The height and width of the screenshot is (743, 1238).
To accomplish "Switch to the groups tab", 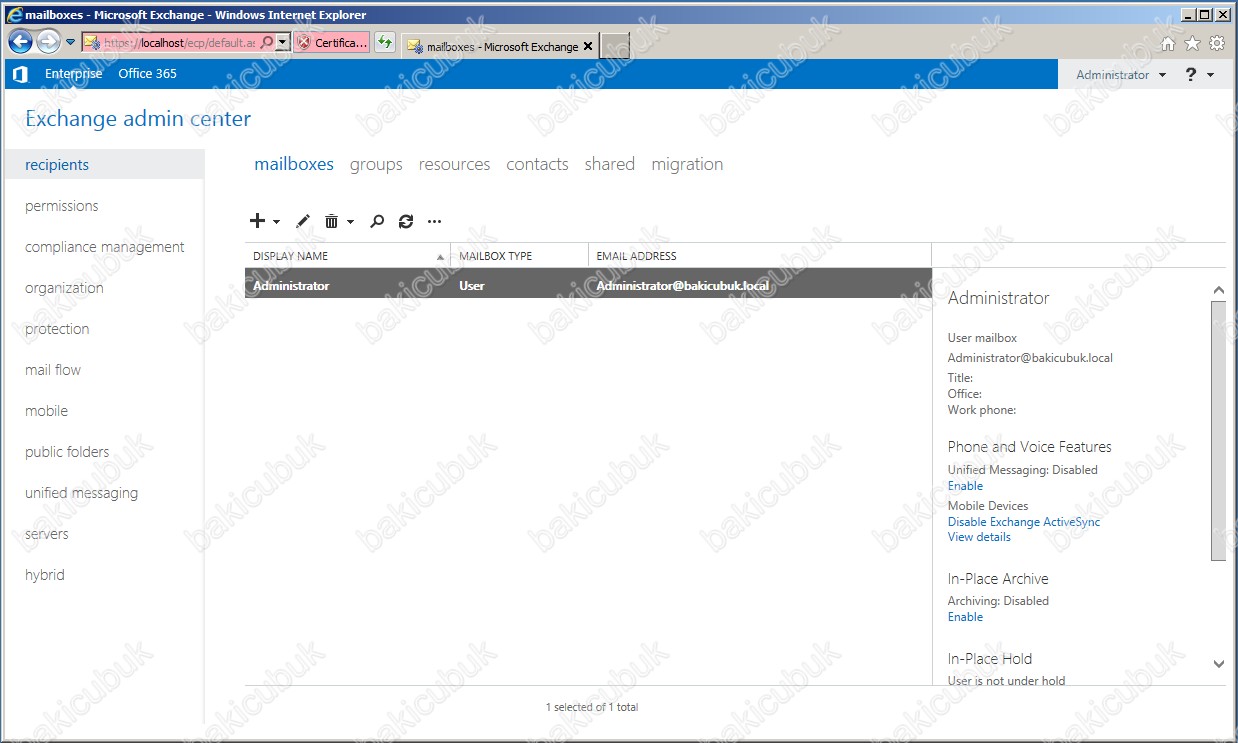I will (x=376, y=164).
